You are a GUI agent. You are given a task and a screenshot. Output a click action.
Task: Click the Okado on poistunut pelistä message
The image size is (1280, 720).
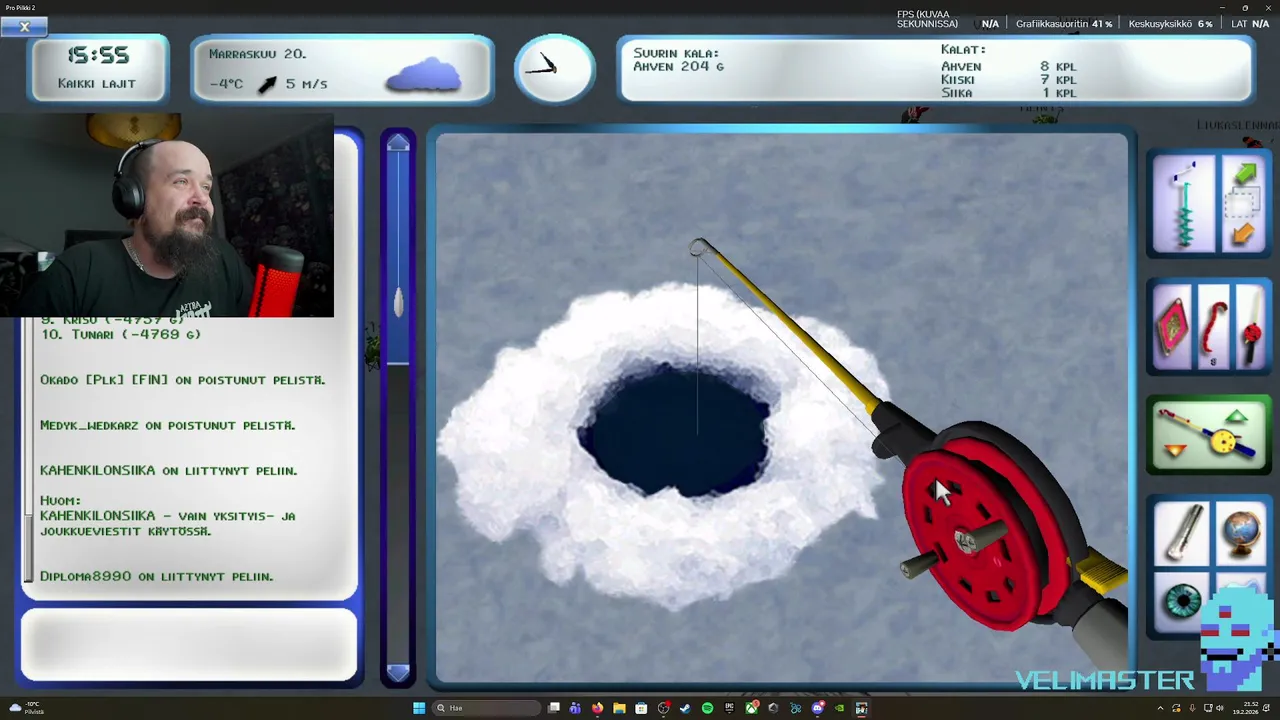click(x=182, y=380)
